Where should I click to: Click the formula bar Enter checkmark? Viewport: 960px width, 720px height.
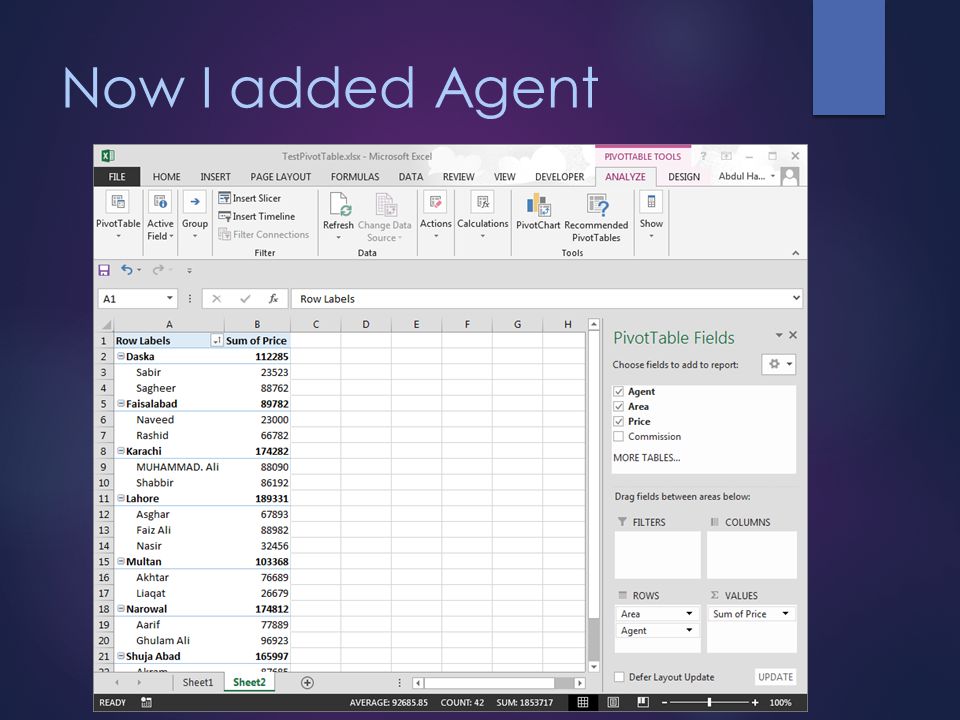click(245, 299)
